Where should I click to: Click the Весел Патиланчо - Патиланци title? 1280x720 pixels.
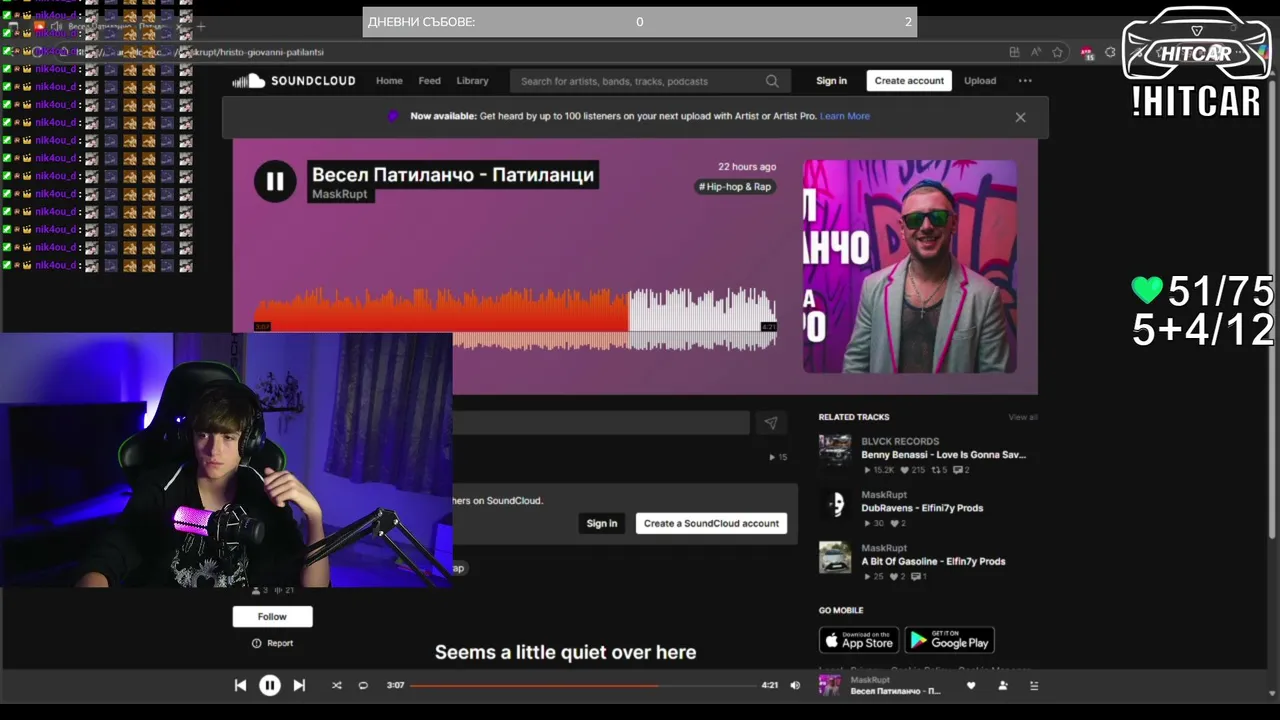click(453, 174)
